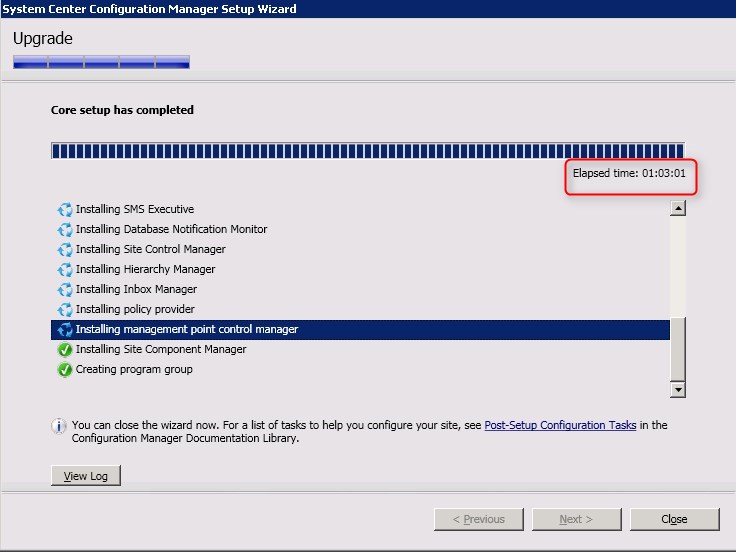This screenshot has height=552, width=736.
Task: Select 'Installing policy provider' row
Action: [360, 309]
